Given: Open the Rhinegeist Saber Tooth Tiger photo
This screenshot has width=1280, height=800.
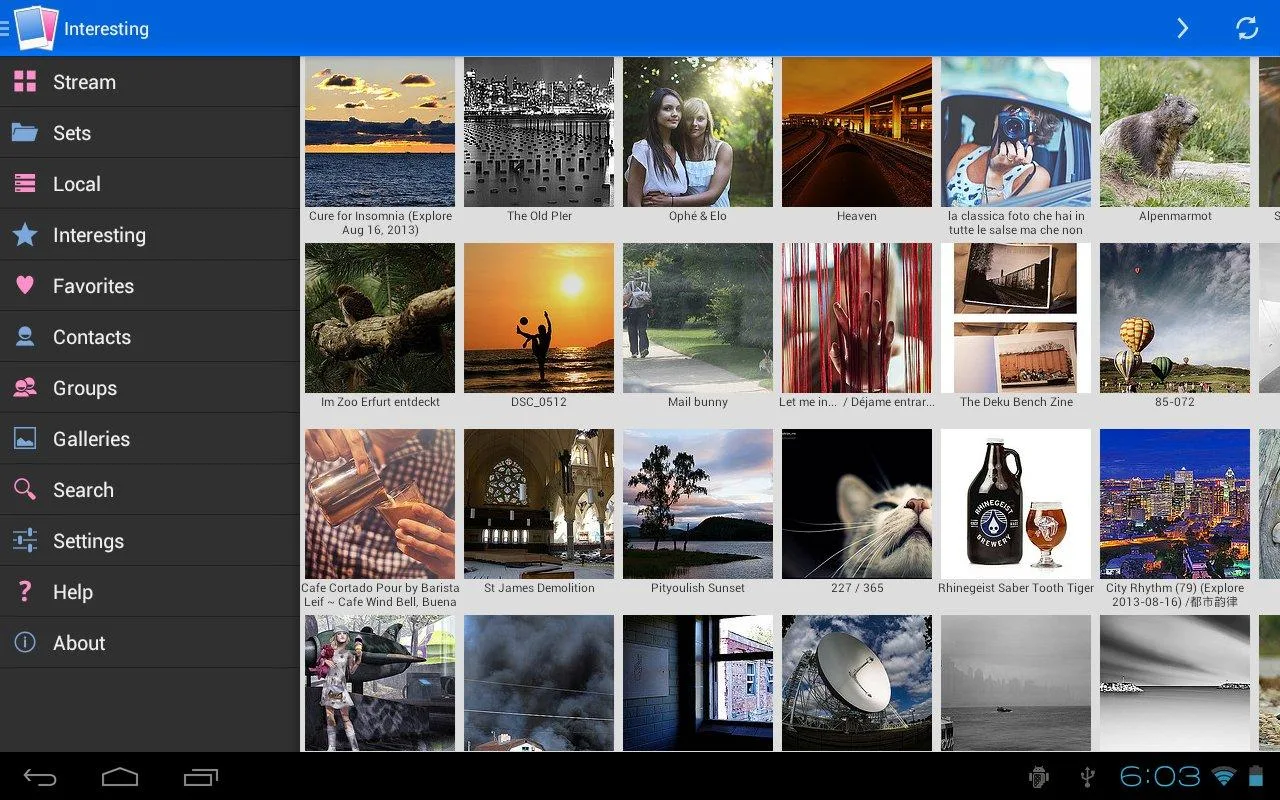Looking at the screenshot, I should (1016, 504).
